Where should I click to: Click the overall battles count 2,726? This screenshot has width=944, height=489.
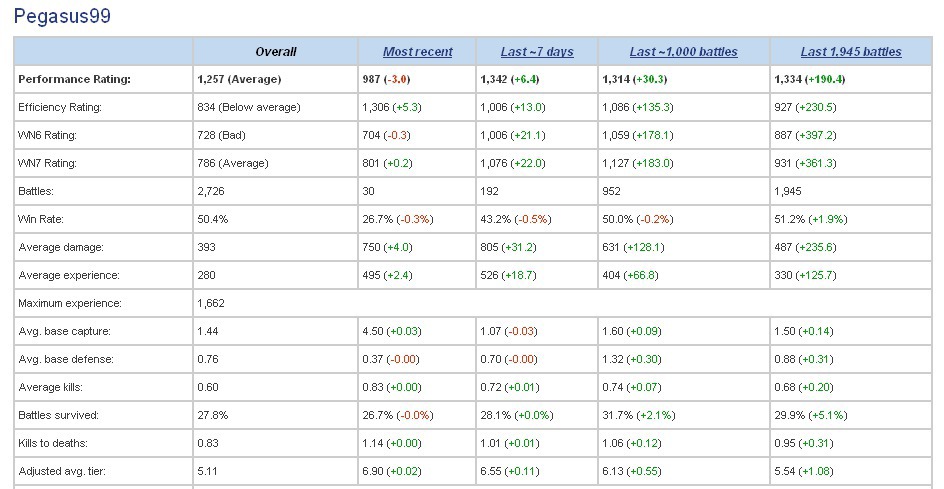[212, 191]
